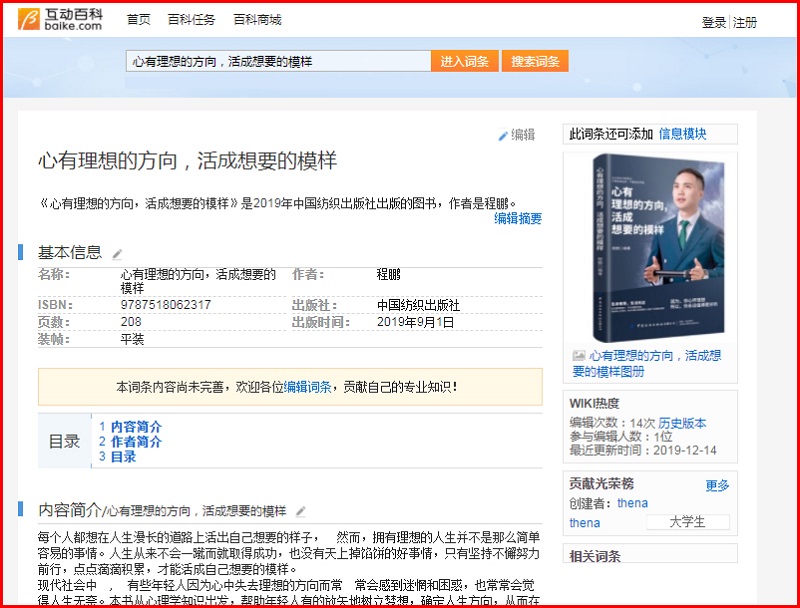Open the 百科商城 navigation item
This screenshot has height=608, width=800.
point(257,20)
